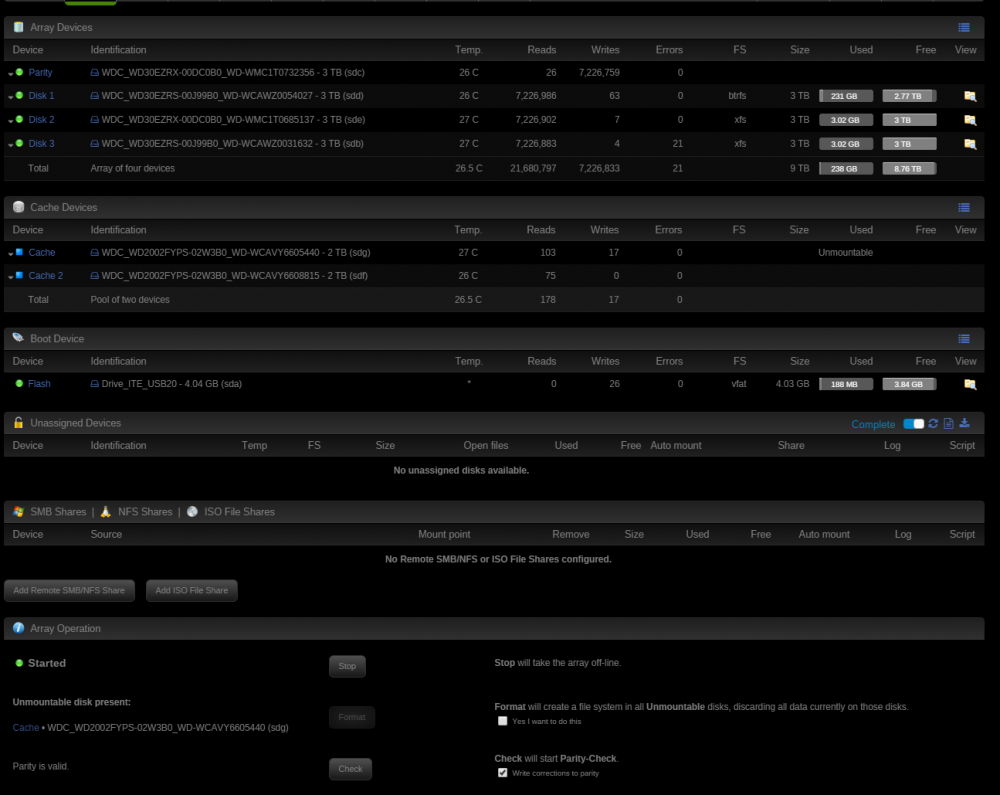Expand the Cache 2 device arrow
The image size is (1000, 795).
11,277
